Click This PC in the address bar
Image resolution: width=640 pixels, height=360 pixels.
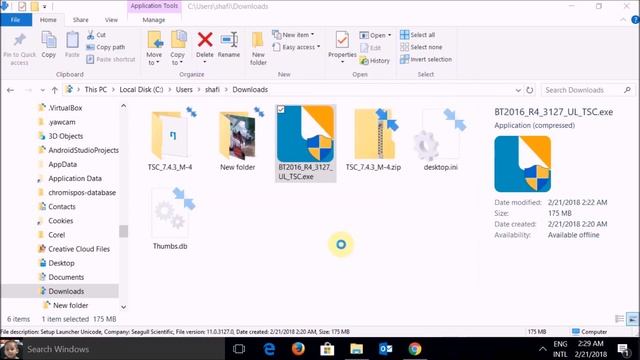[96, 90]
